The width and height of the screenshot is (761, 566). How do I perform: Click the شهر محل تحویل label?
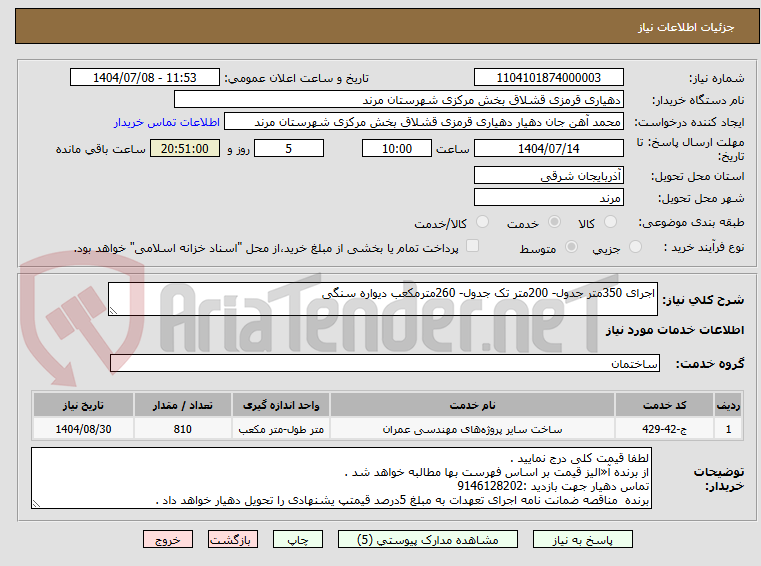pyautogui.click(x=701, y=199)
